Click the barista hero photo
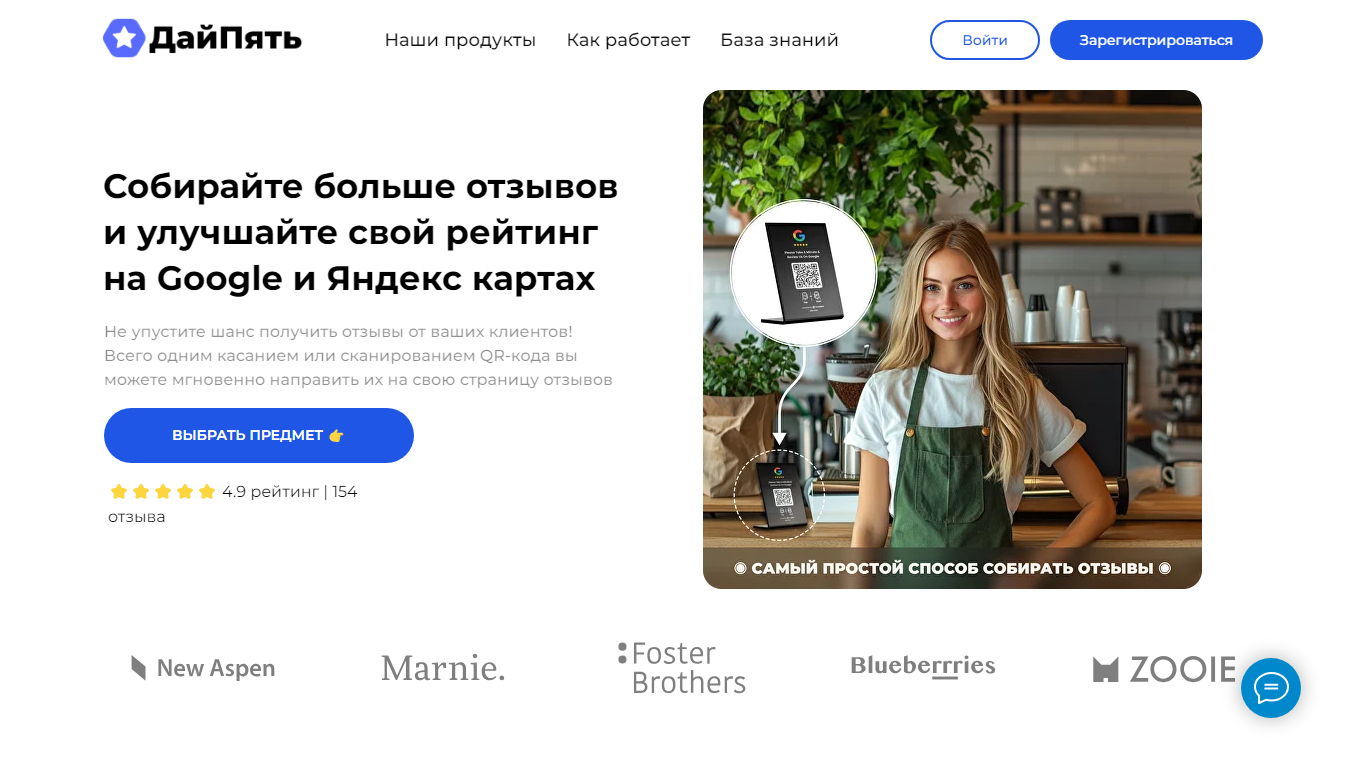 952,339
